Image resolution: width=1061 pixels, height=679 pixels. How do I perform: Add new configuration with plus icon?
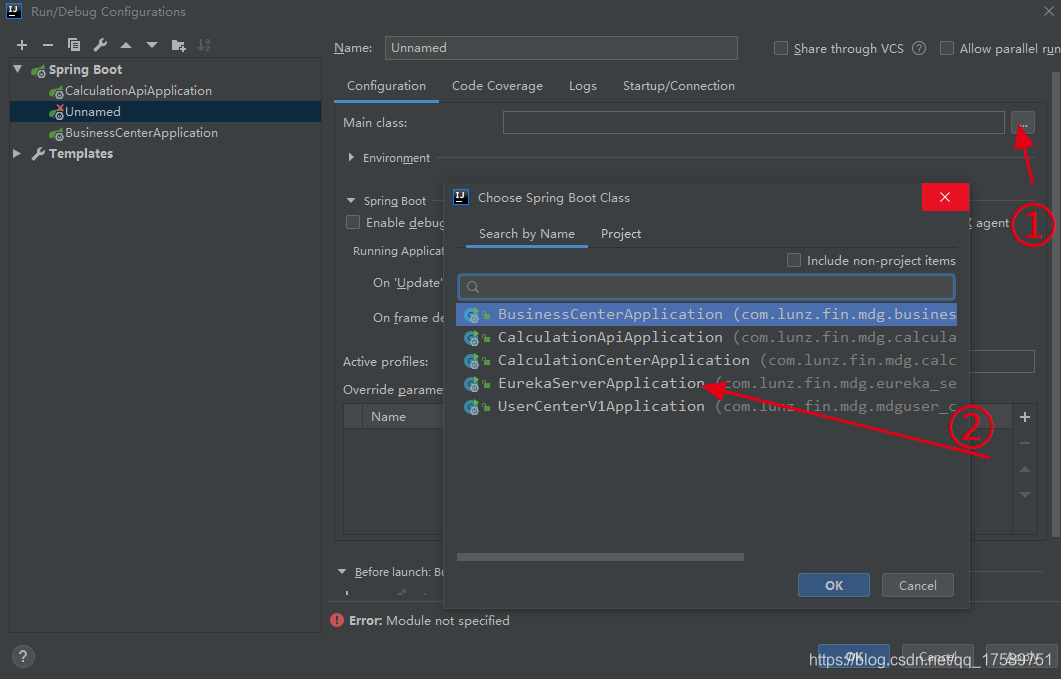(22, 45)
